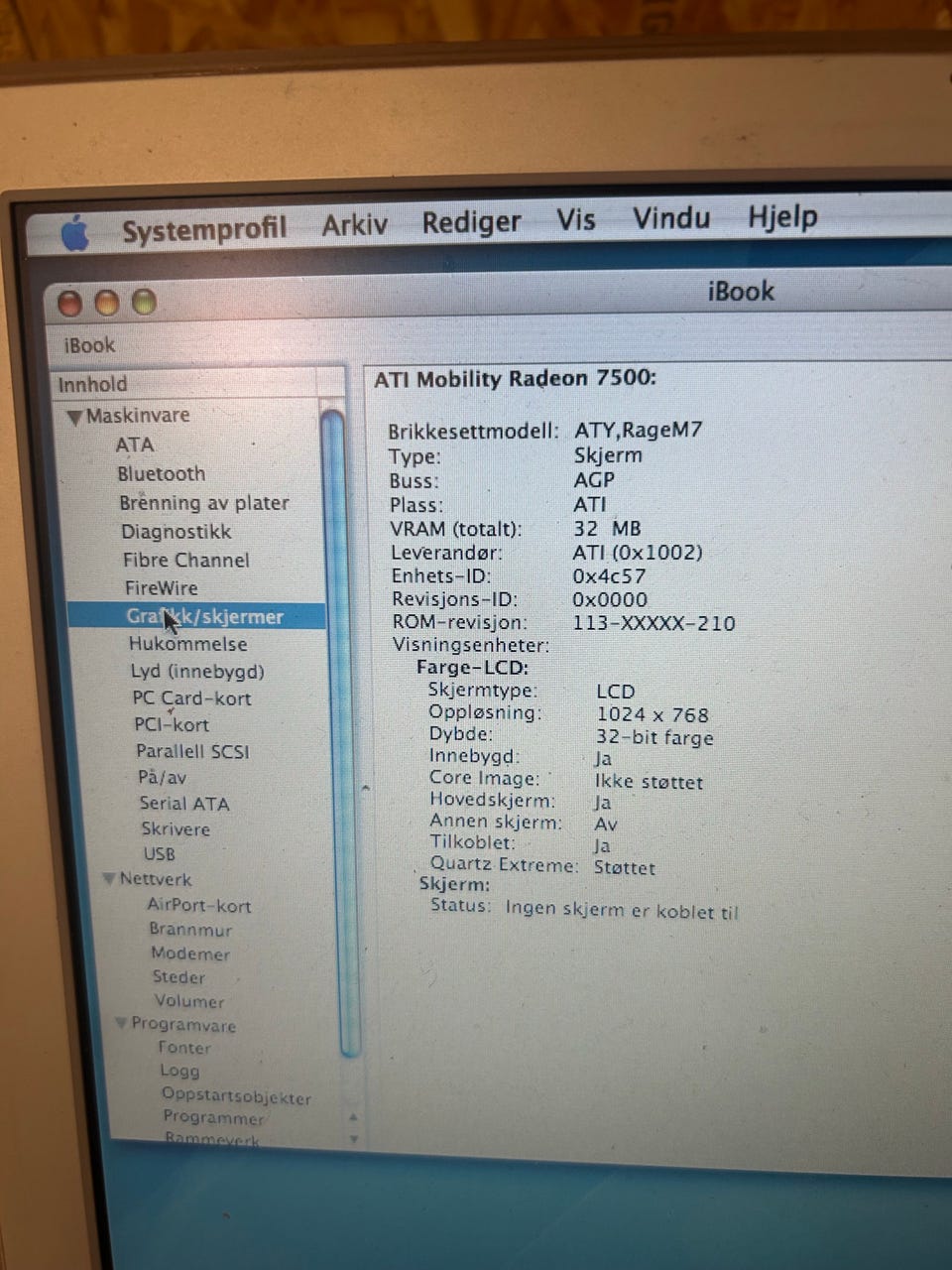Screen dimensions: 952x1270
Task: Select Logg under Programvare
Action: pyautogui.click(x=179, y=1071)
